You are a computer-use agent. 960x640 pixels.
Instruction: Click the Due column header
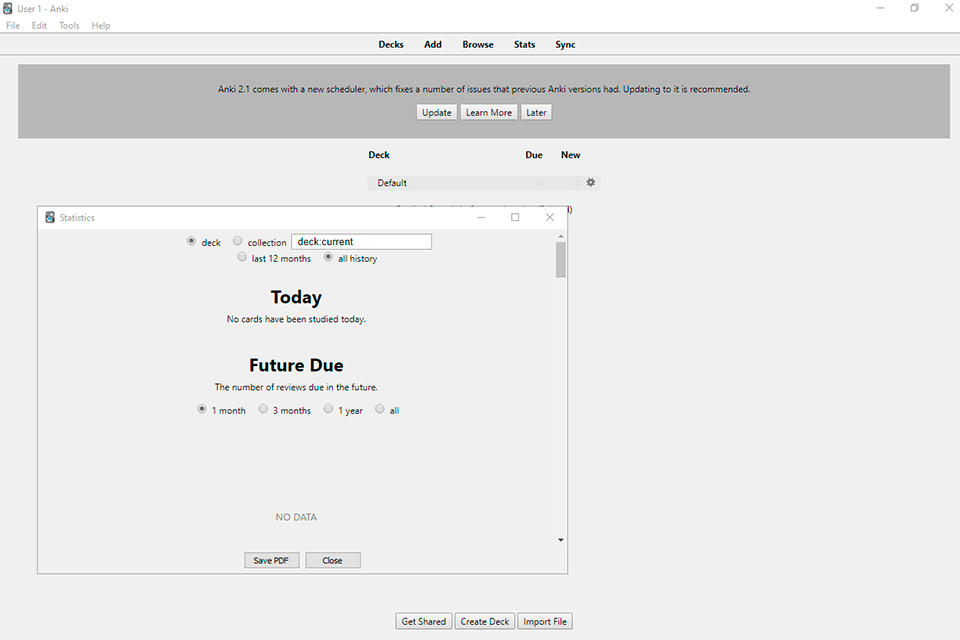[534, 155]
